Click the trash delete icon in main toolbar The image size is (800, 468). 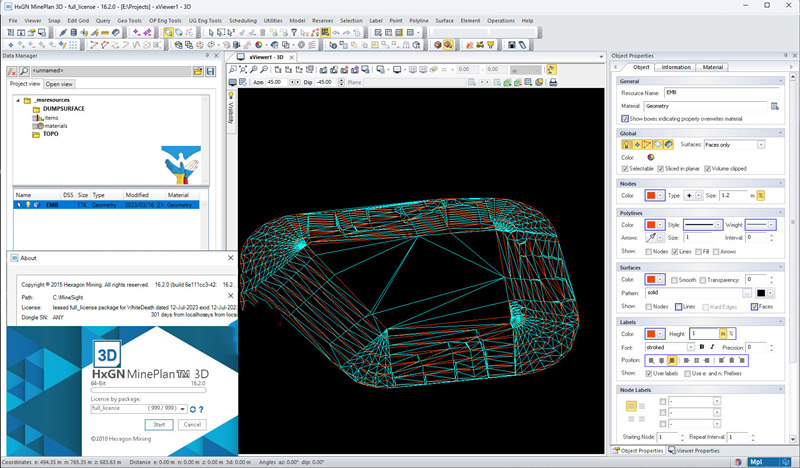tap(263, 33)
